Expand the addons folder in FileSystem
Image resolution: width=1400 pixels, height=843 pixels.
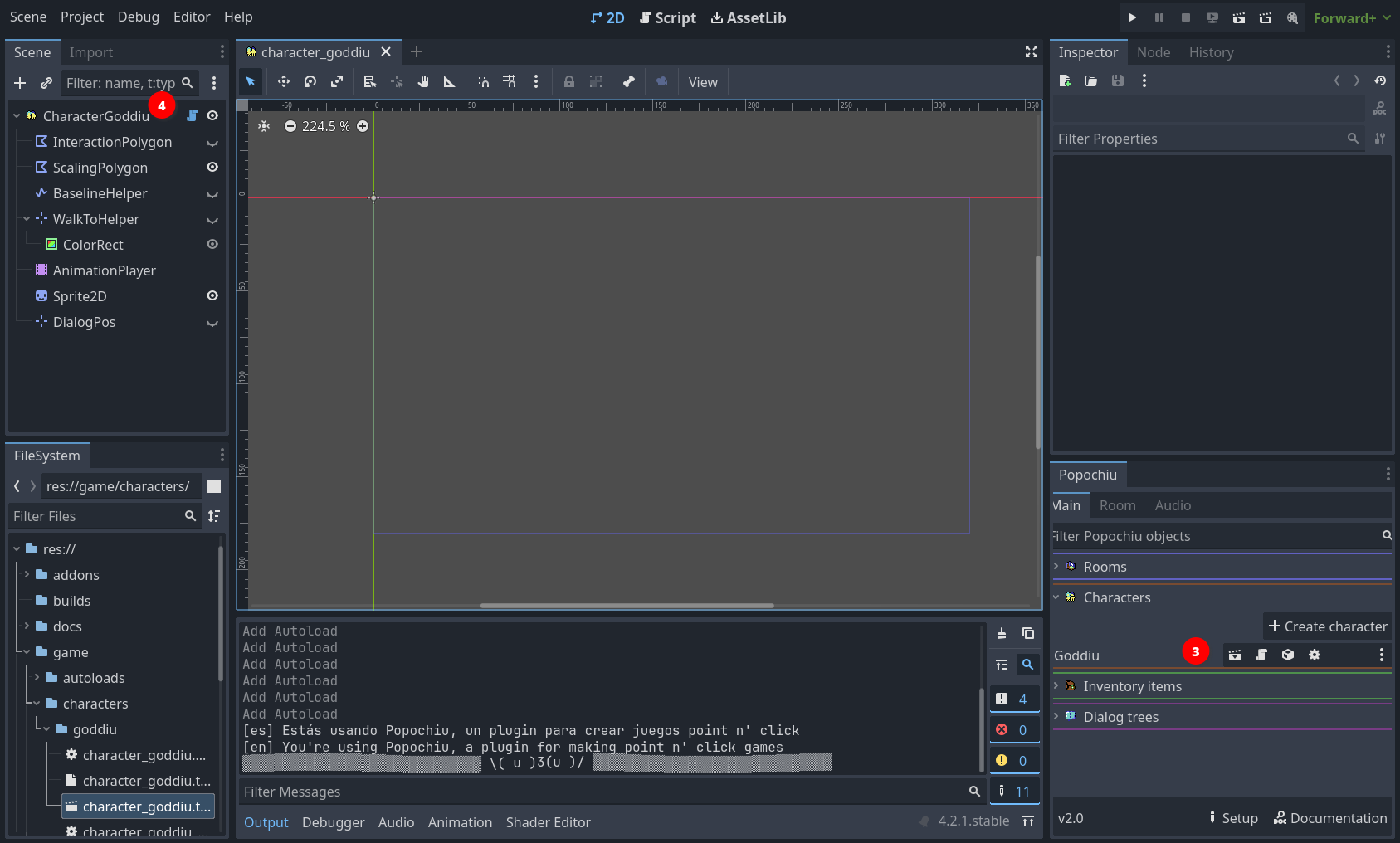[27, 574]
